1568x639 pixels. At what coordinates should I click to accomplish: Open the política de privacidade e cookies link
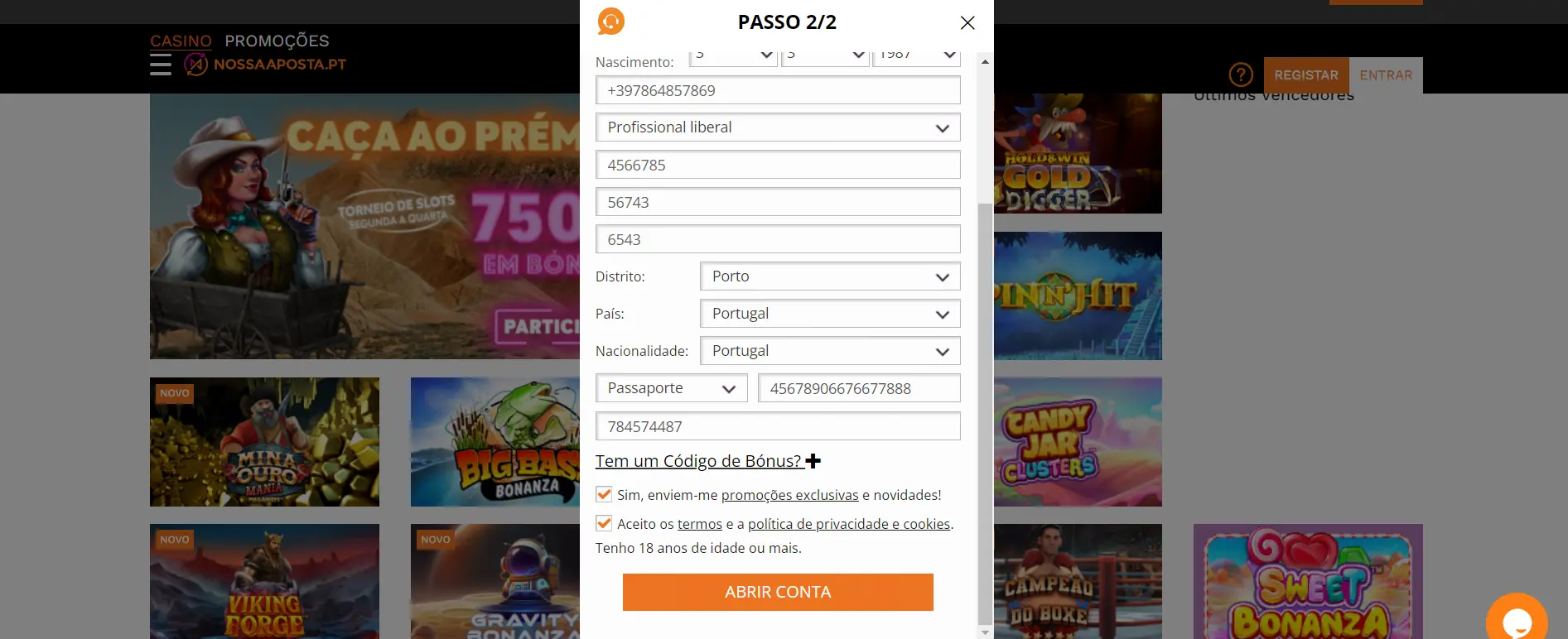click(x=849, y=524)
